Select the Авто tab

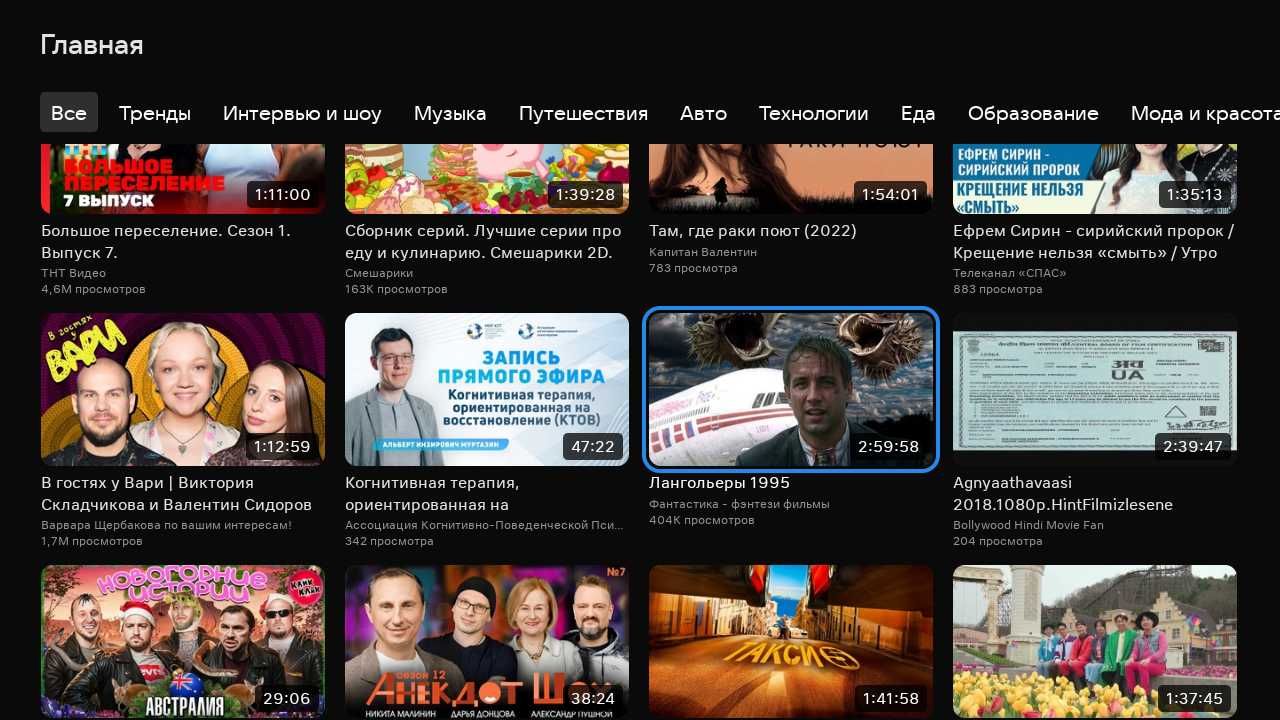point(703,113)
